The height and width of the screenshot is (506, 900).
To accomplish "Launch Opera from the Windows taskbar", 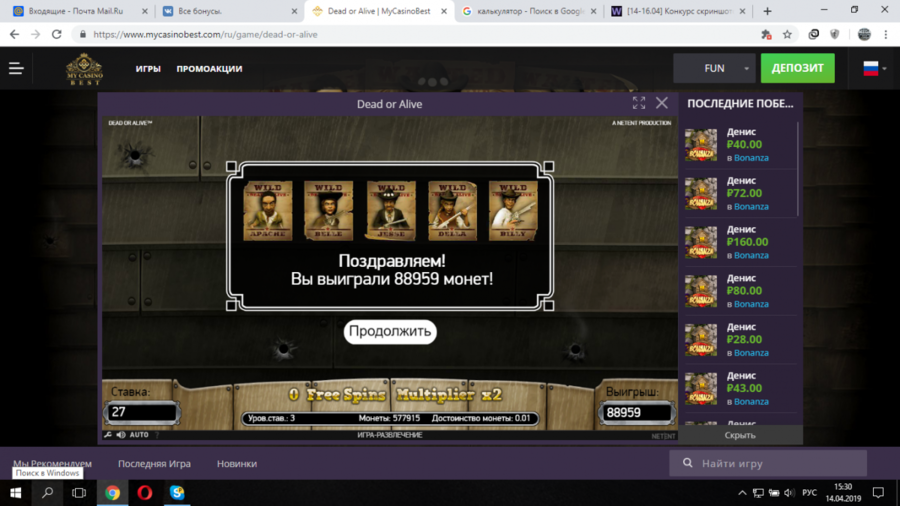I will [x=145, y=493].
